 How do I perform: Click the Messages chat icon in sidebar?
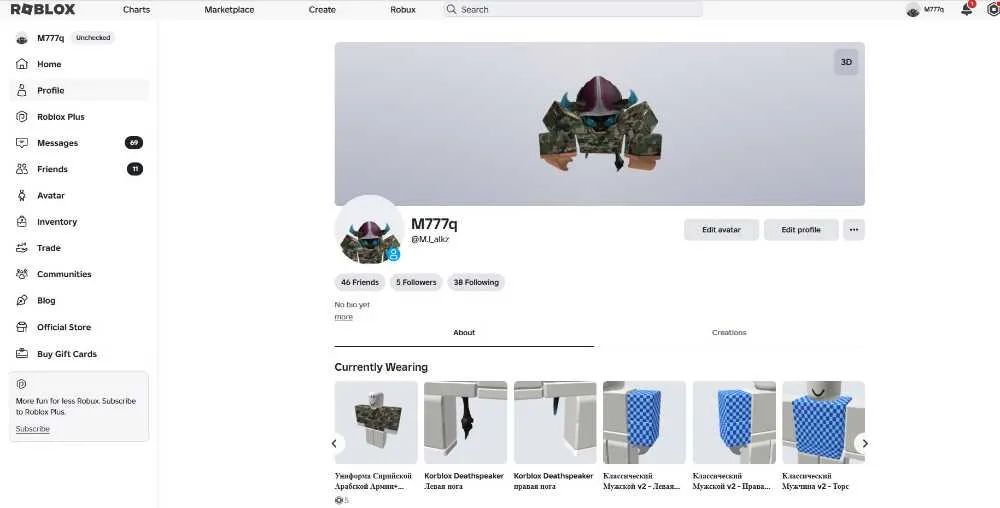coord(22,143)
